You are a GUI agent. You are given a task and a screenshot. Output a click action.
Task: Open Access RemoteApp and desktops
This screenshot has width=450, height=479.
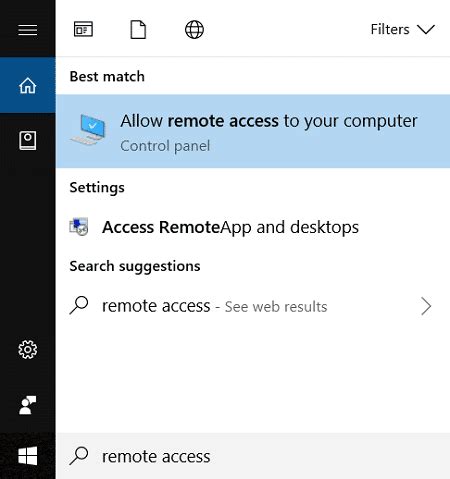coord(253,227)
